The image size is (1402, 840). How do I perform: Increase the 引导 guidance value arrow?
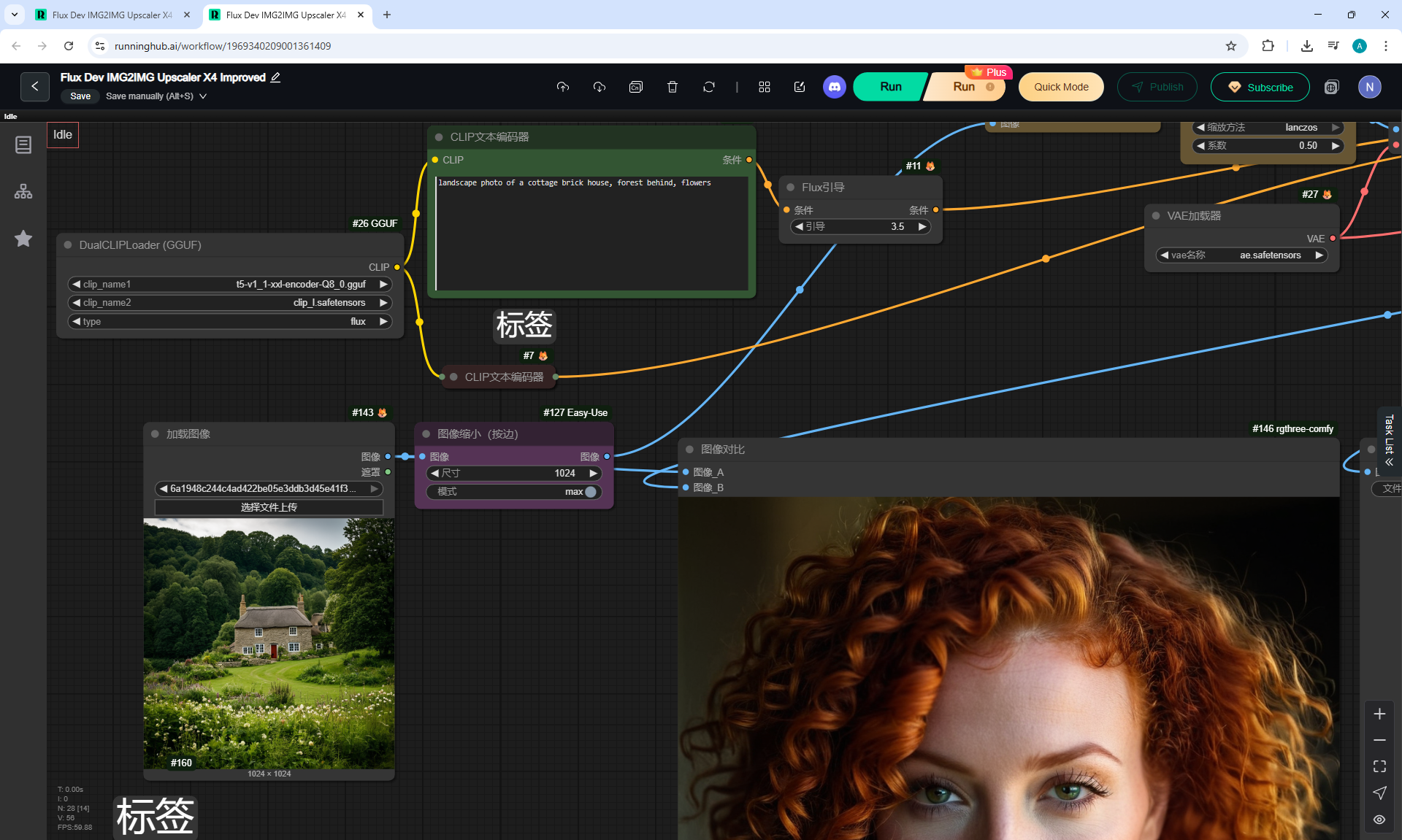(922, 227)
